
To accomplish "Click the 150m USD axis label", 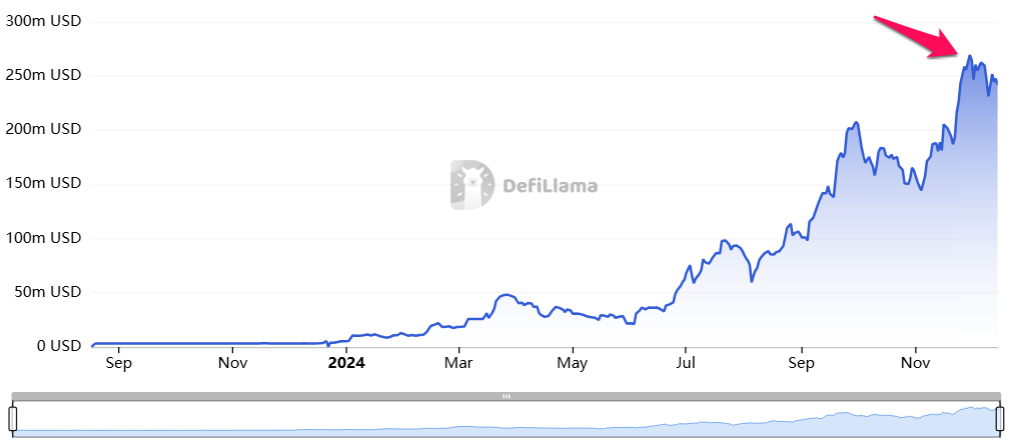I will (x=43, y=184).
